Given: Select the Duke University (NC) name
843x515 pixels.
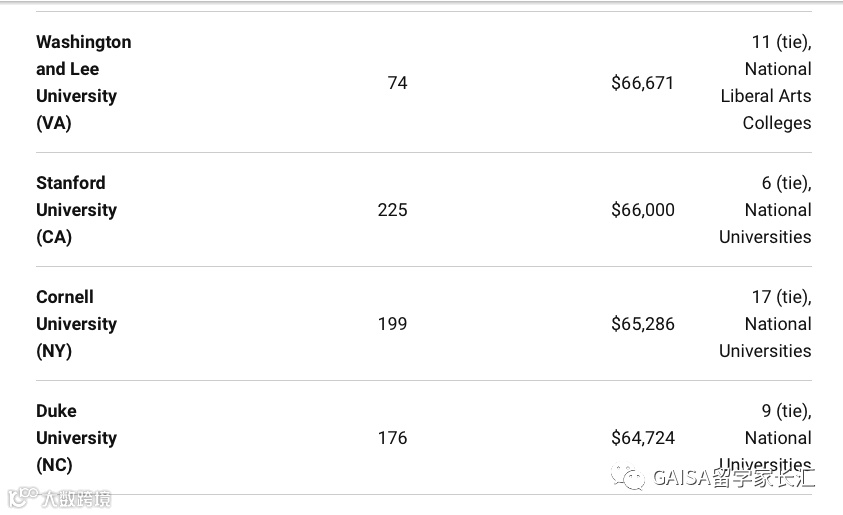Looking at the screenshot, I should (x=76, y=438).
